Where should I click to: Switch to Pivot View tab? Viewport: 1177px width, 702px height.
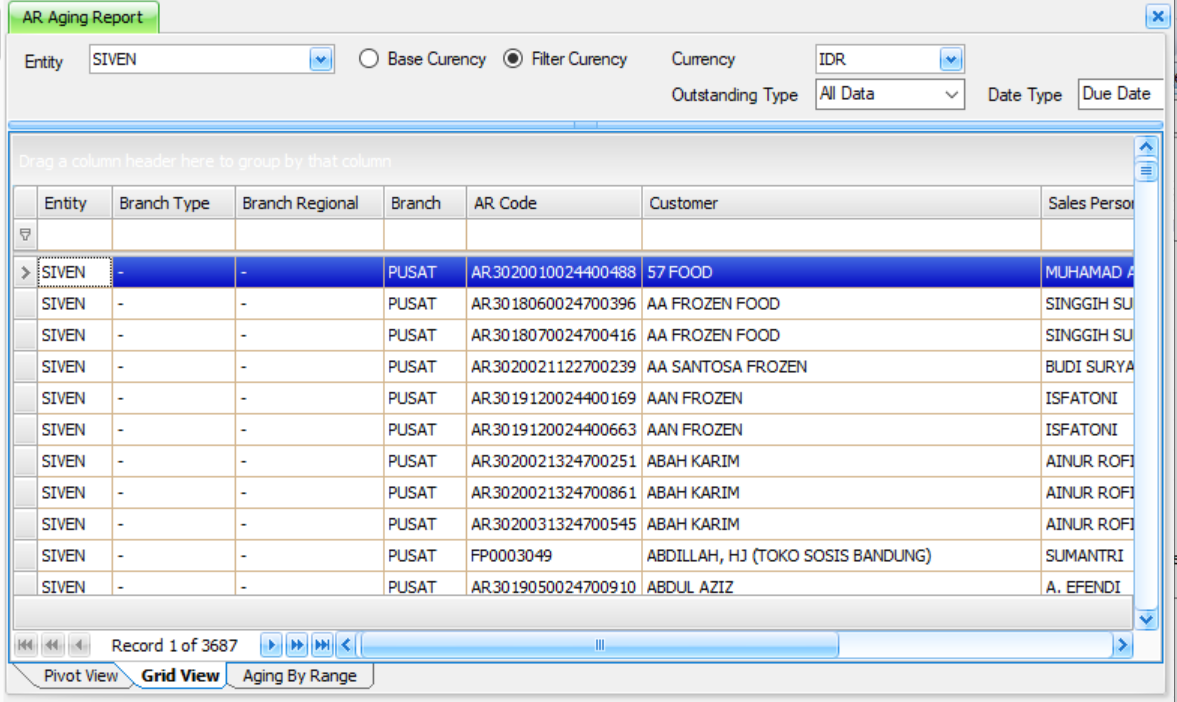(x=80, y=676)
